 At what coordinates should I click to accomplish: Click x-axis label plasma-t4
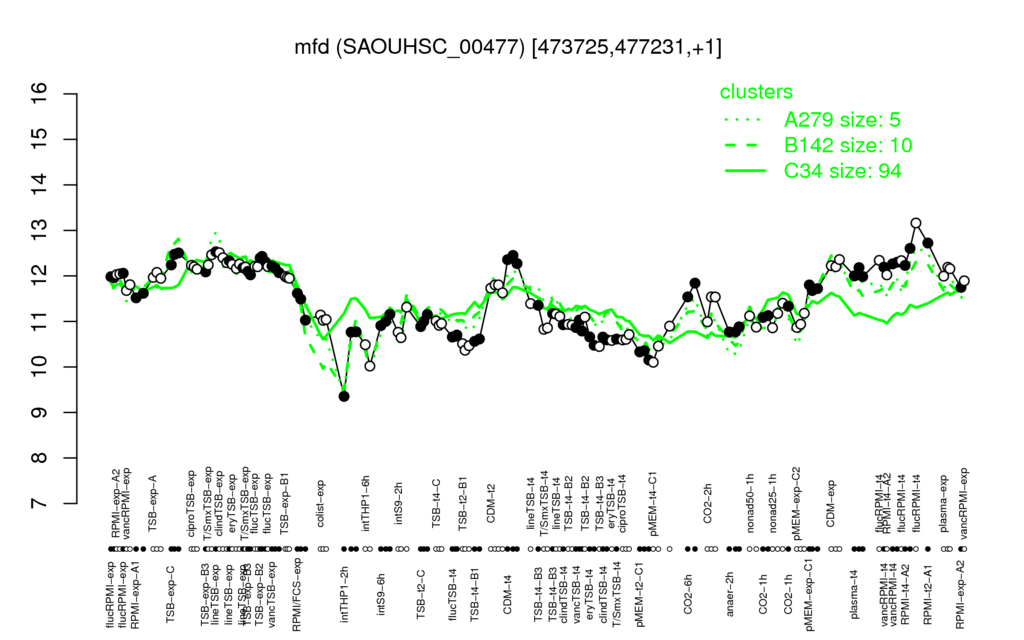(x=855, y=594)
